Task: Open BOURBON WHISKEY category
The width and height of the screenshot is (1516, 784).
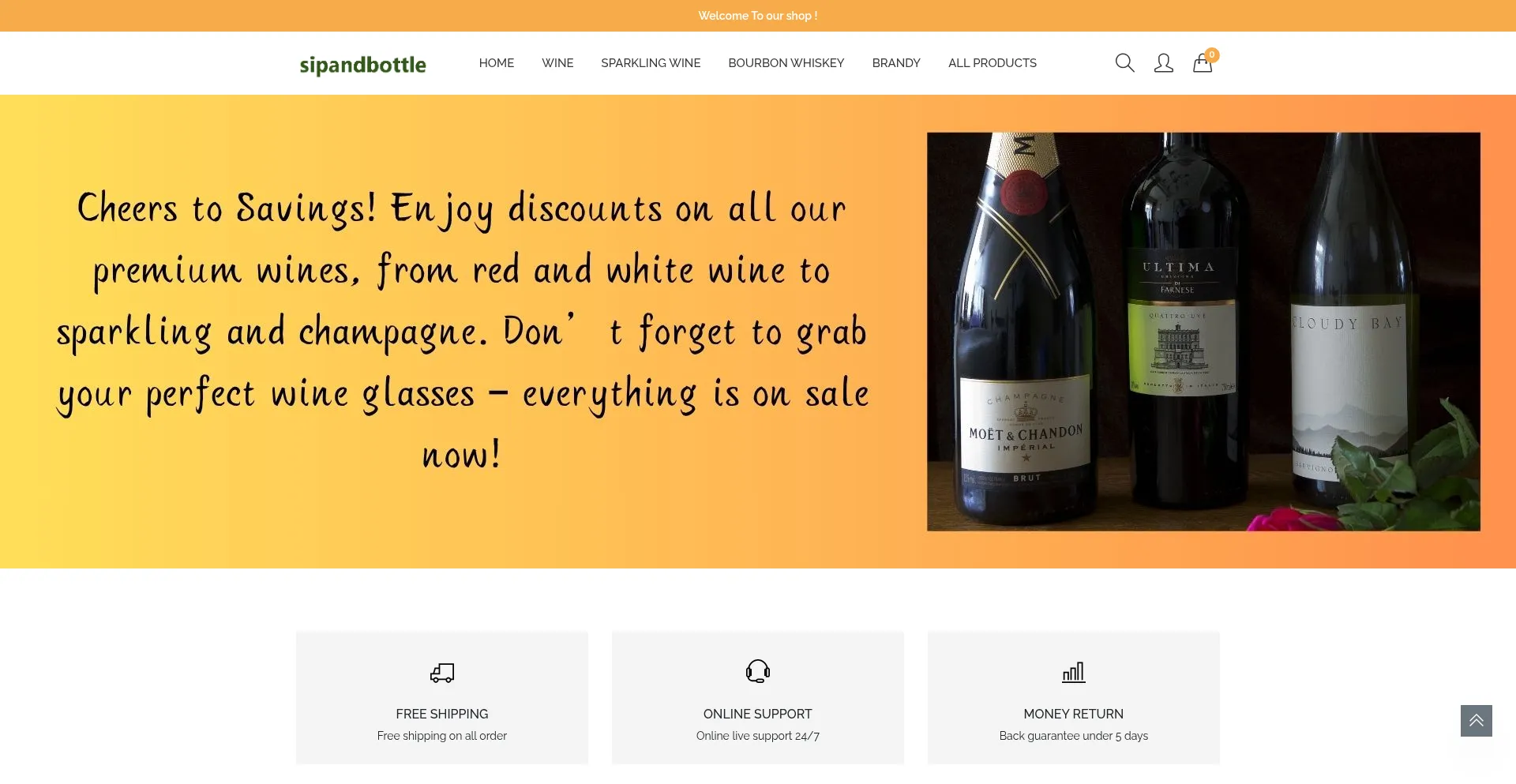Action: (x=786, y=63)
